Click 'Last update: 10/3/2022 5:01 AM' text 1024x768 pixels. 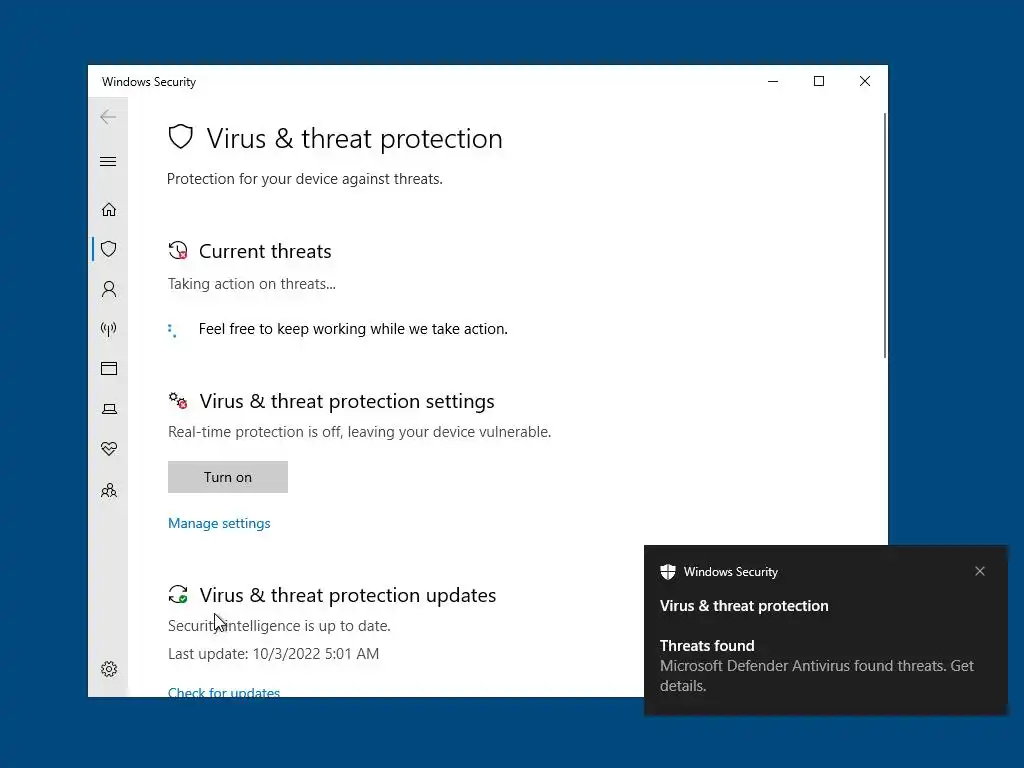coord(274,654)
